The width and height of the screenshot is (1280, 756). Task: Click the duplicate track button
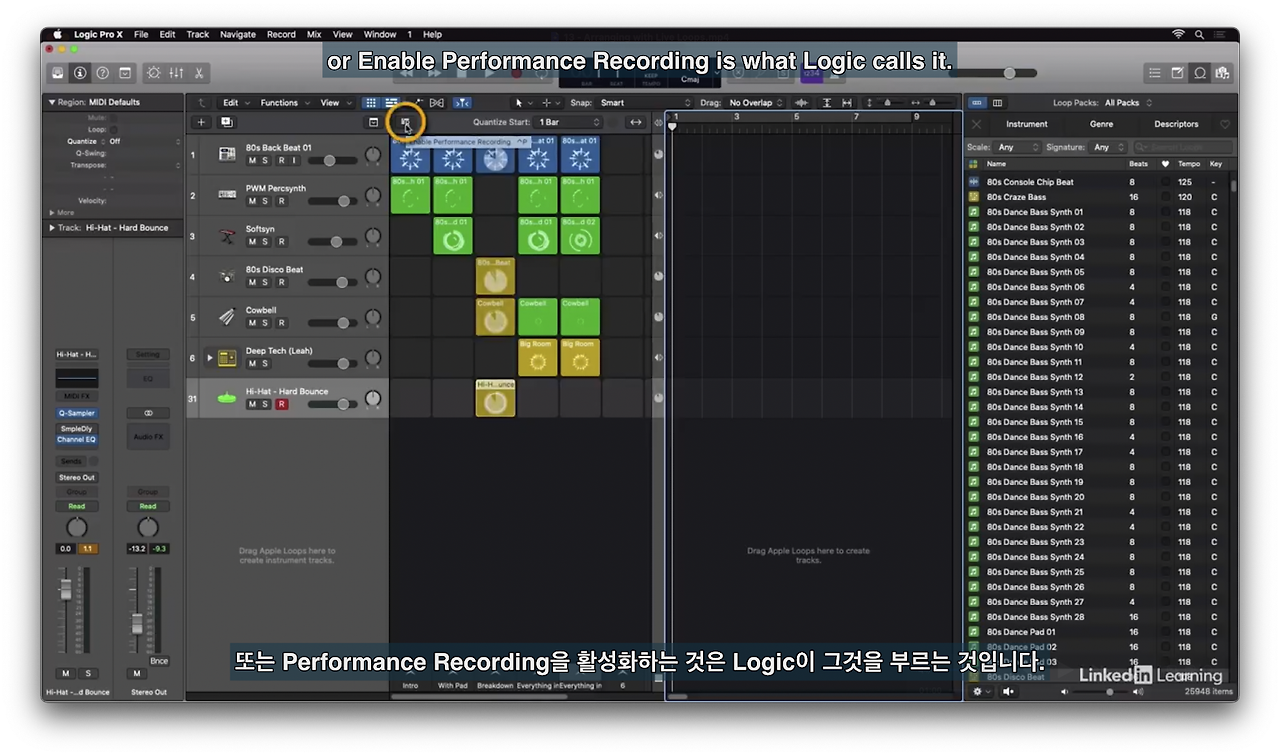[226, 122]
